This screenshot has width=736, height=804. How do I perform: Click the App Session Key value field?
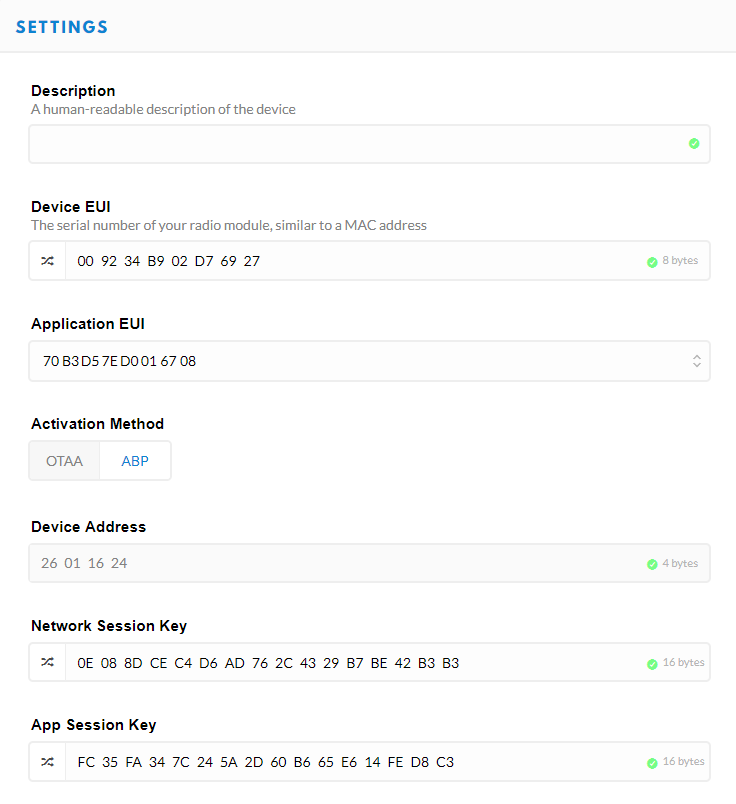[350, 761]
